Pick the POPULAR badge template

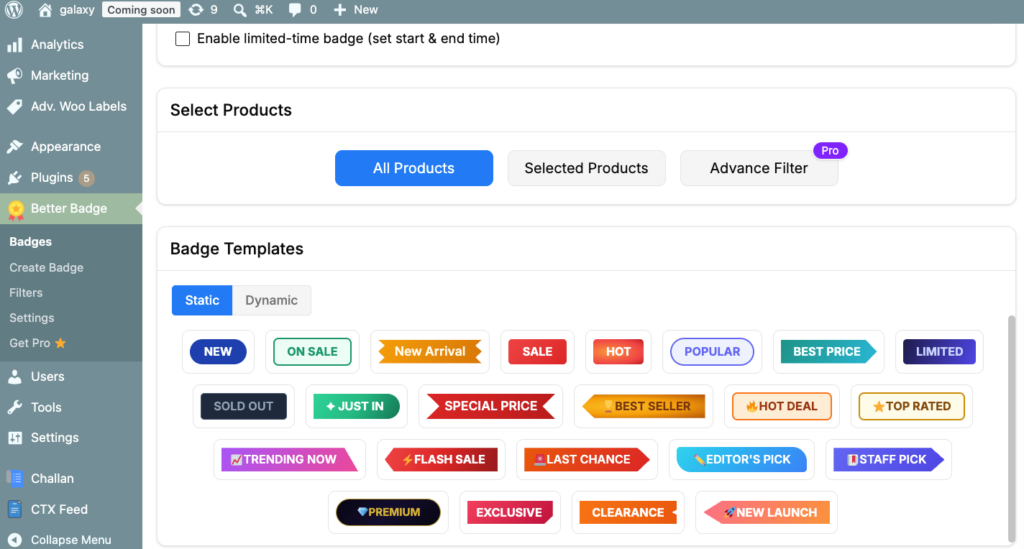(x=712, y=352)
